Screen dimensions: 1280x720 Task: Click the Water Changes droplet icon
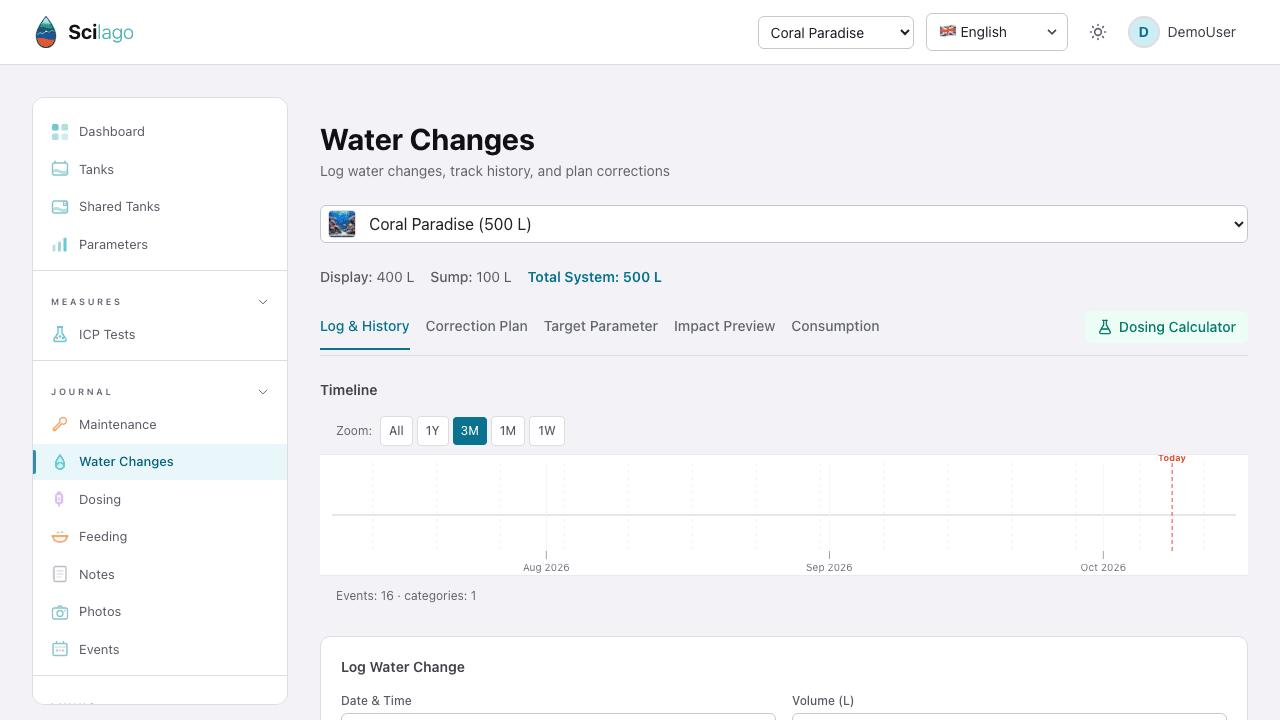click(x=60, y=462)
